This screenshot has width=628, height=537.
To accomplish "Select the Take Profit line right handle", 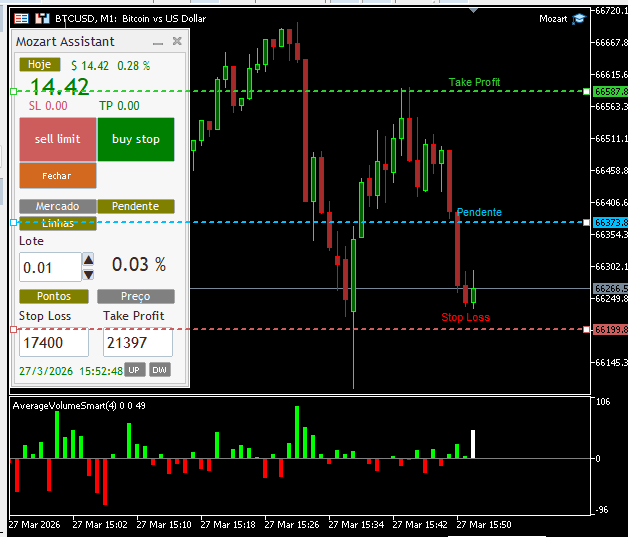I will [586, 92].
